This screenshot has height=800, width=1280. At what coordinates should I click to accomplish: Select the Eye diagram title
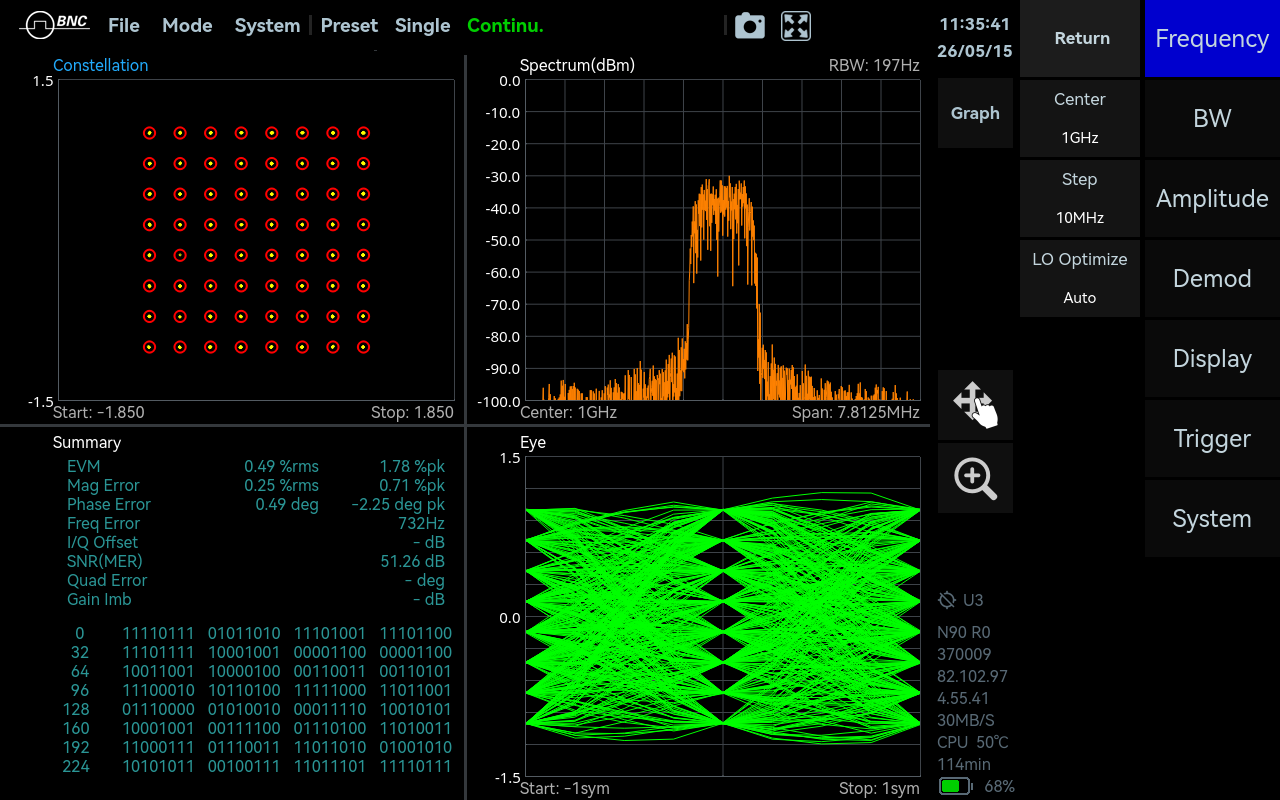(x=533, y=442)
